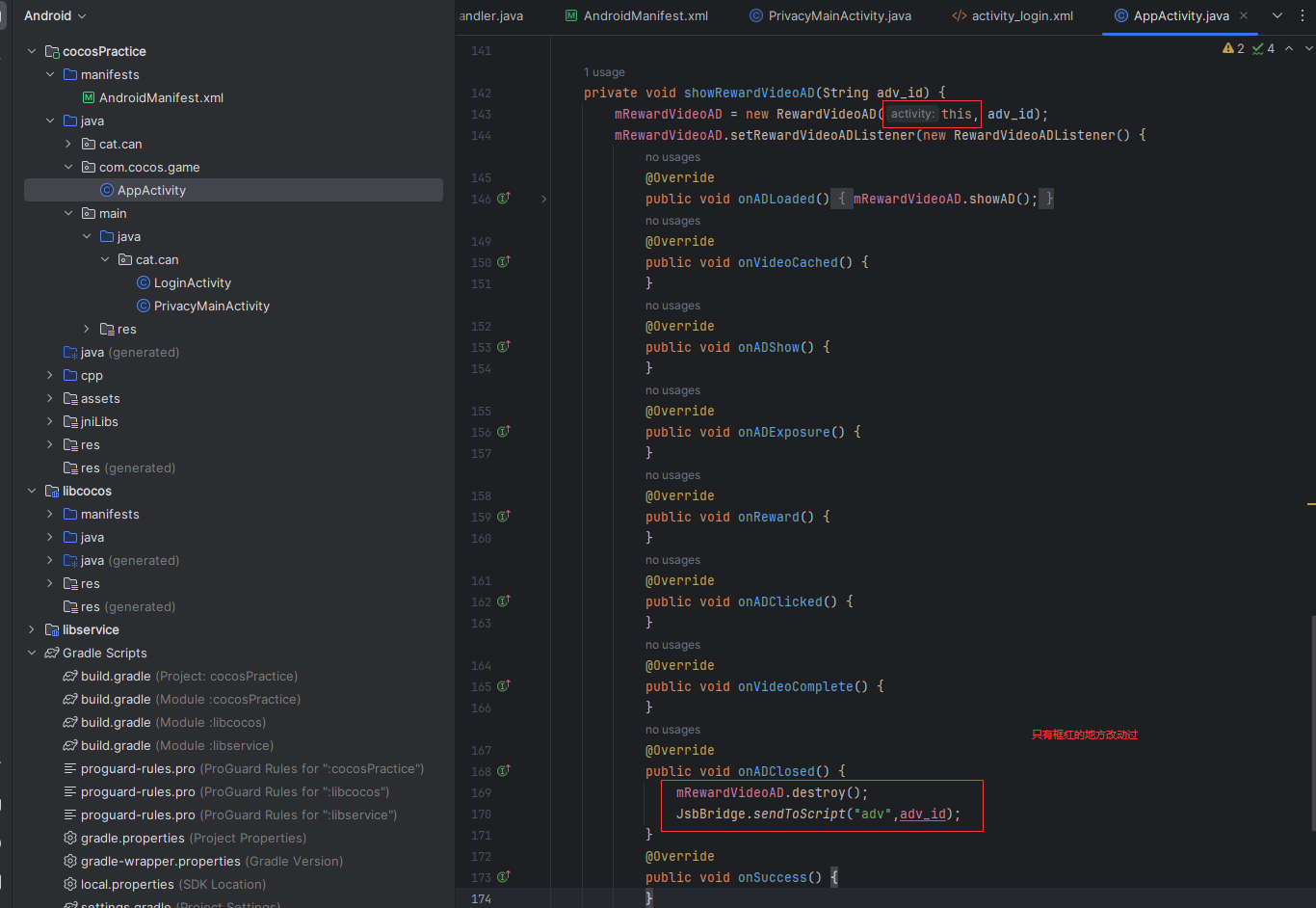Go to the previous highlighted problem arrow
The width and height of the screenshot is (1316, 908).
pyautogui.click(x=1289, y=48)
